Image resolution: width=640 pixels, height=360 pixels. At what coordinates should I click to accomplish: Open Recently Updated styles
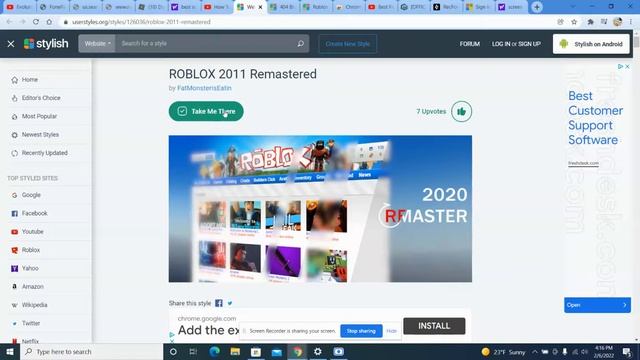tap(44, 153)
